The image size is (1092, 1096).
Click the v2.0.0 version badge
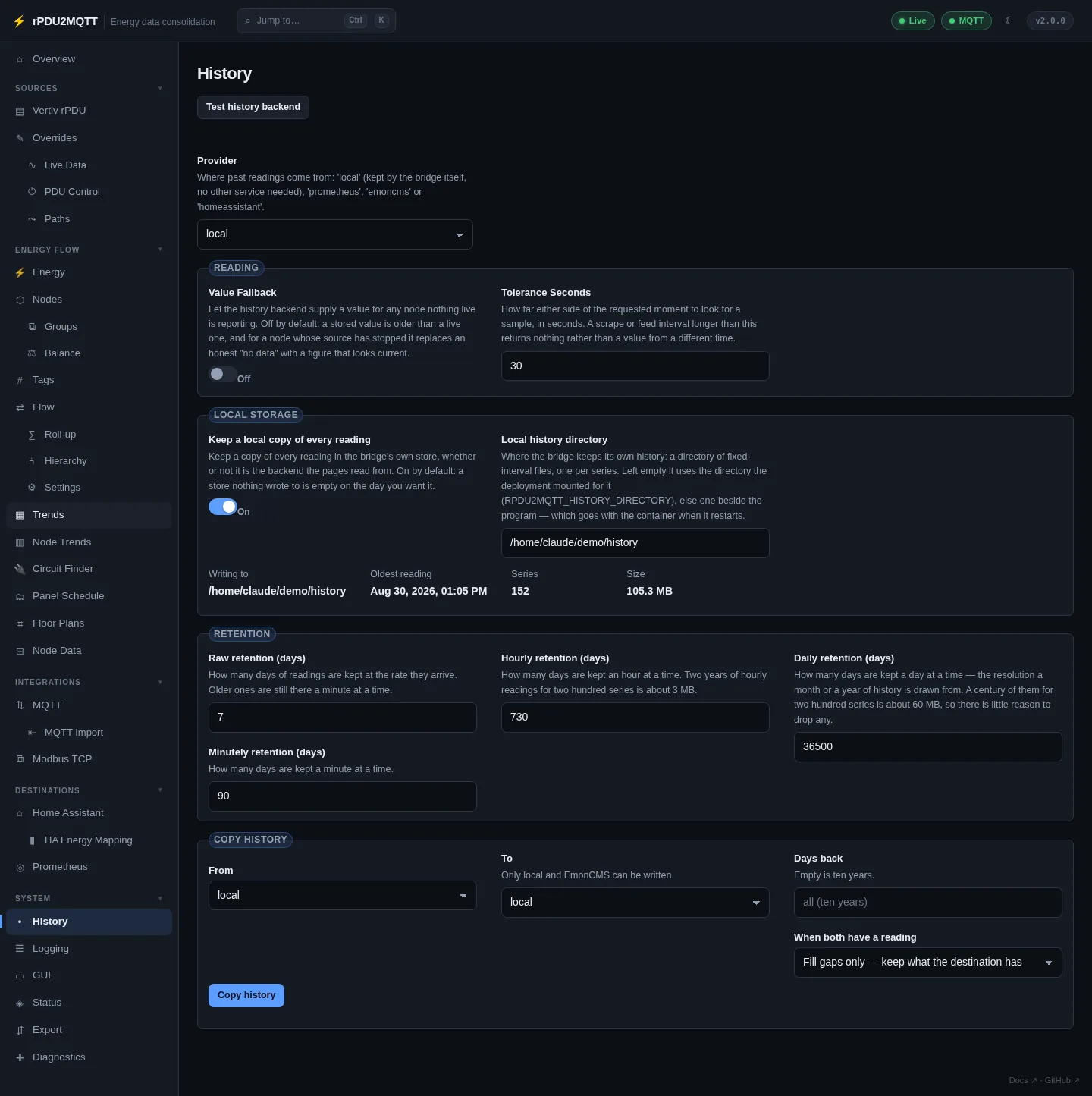click(x=1050, y=20)
